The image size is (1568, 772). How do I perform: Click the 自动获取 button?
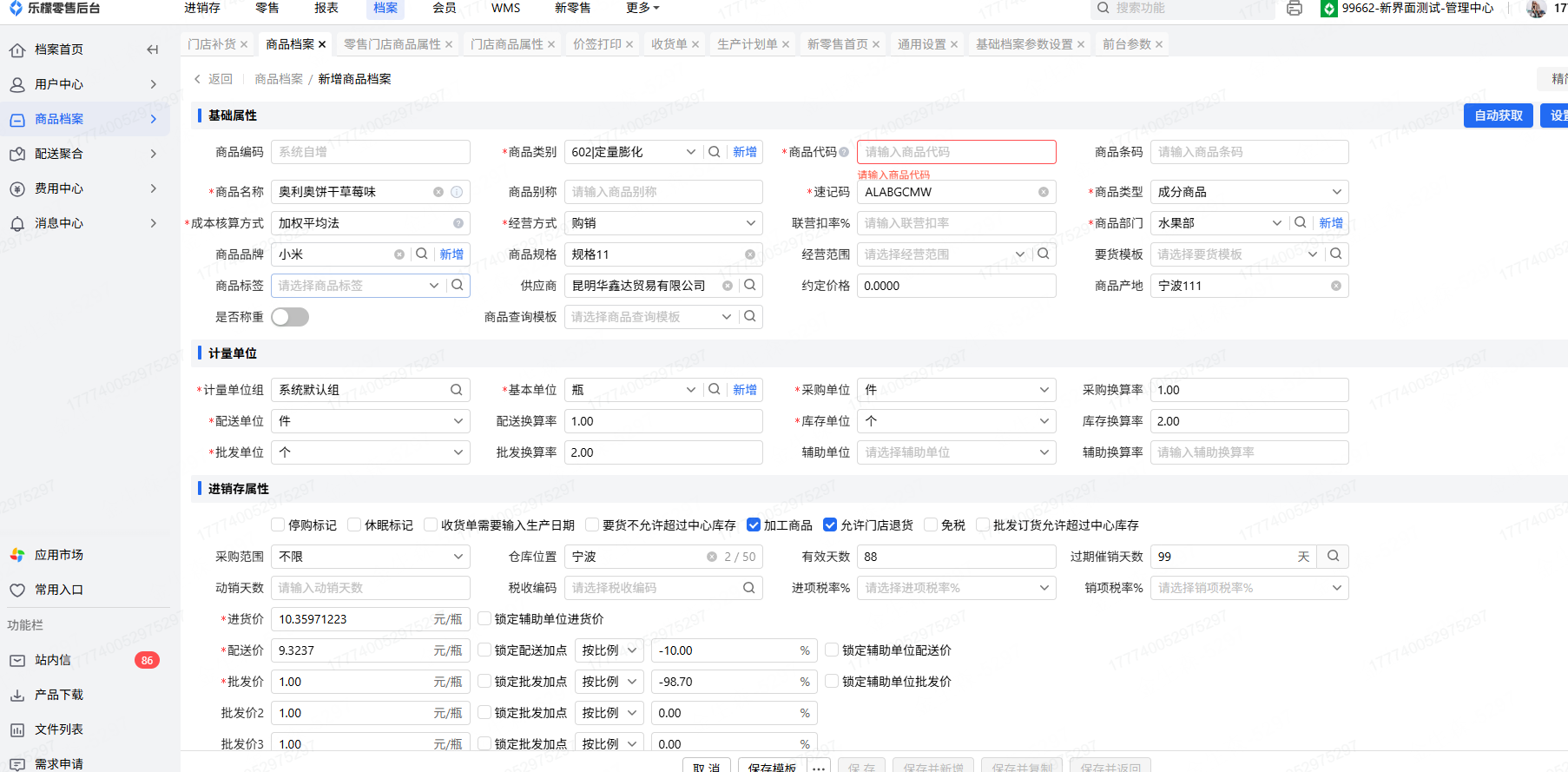point(1498,115)
